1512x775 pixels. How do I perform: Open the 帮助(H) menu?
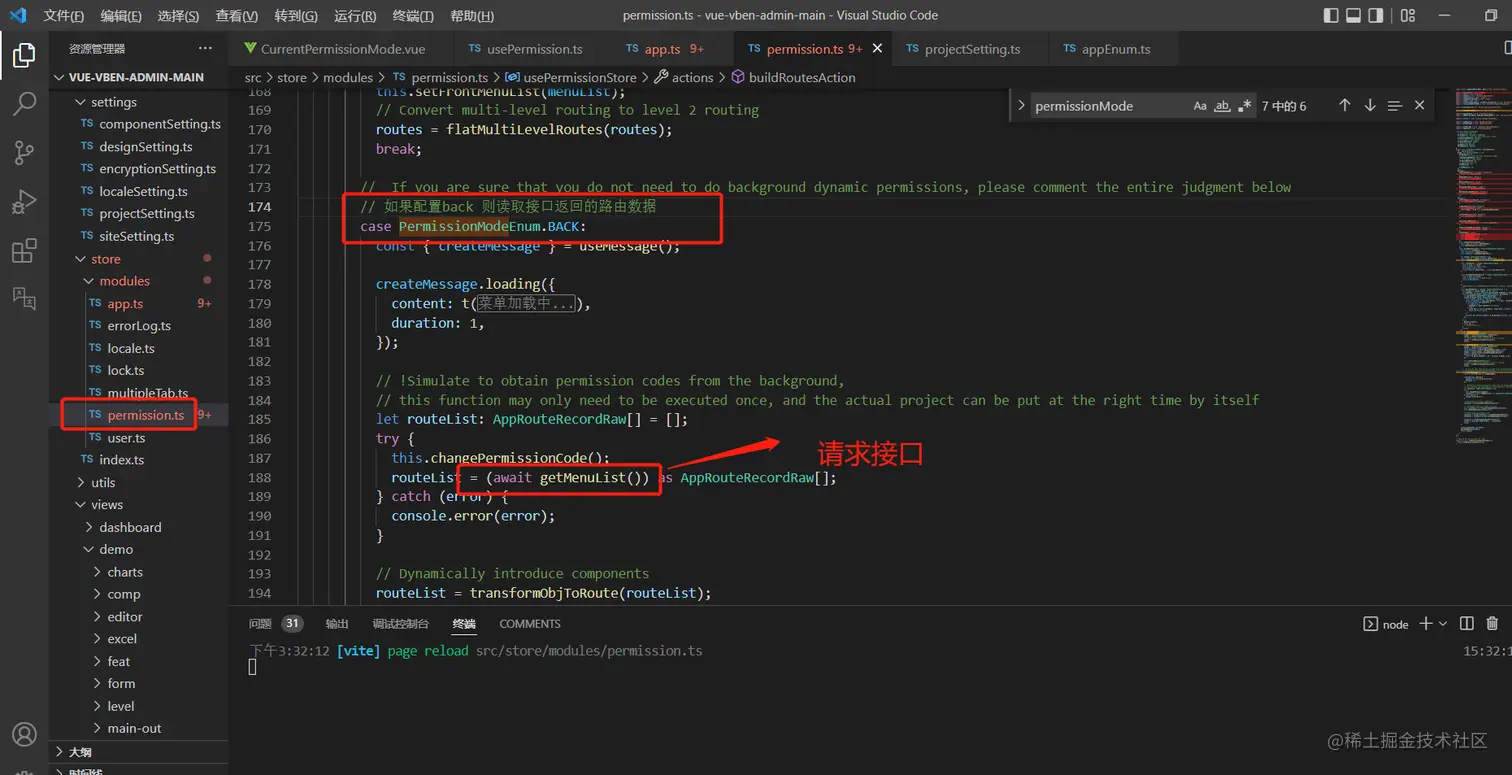pos(472,16)
